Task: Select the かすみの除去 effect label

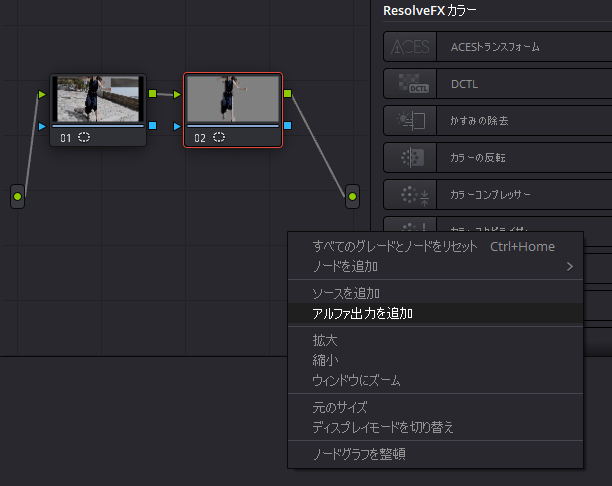Action: click(x=479, y=121)
